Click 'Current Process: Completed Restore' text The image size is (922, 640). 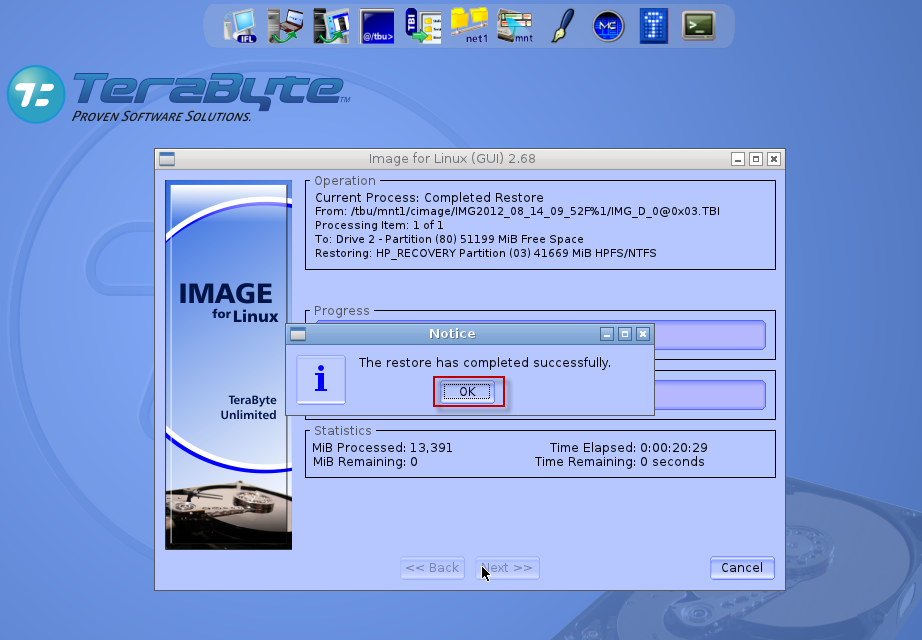click(x=429, y=198)
